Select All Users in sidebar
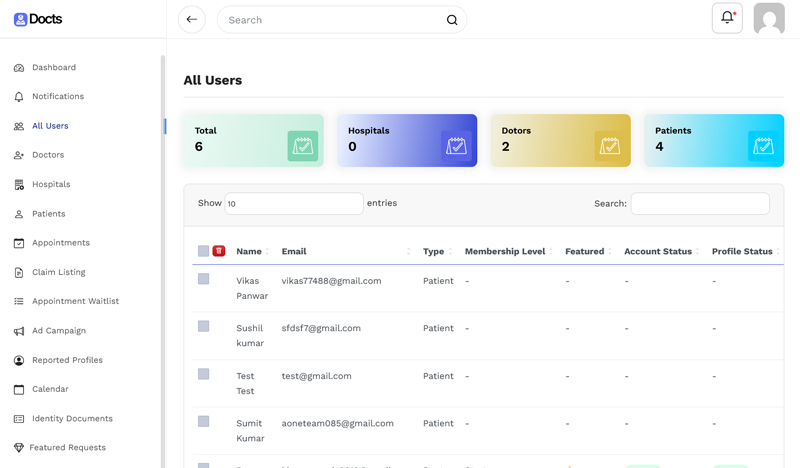Image resolution: width=800 pixels, height=468 pixels. point(50,126)
